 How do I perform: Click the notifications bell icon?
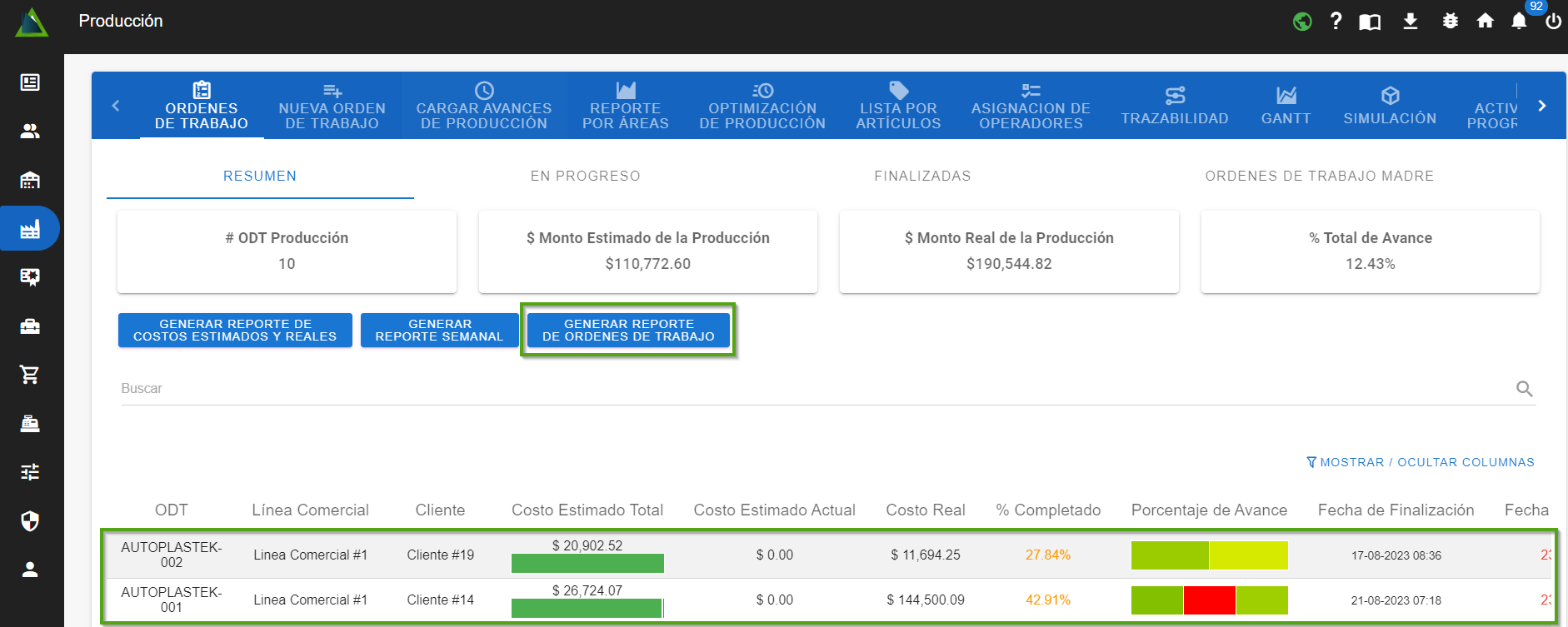point(1519,22)
